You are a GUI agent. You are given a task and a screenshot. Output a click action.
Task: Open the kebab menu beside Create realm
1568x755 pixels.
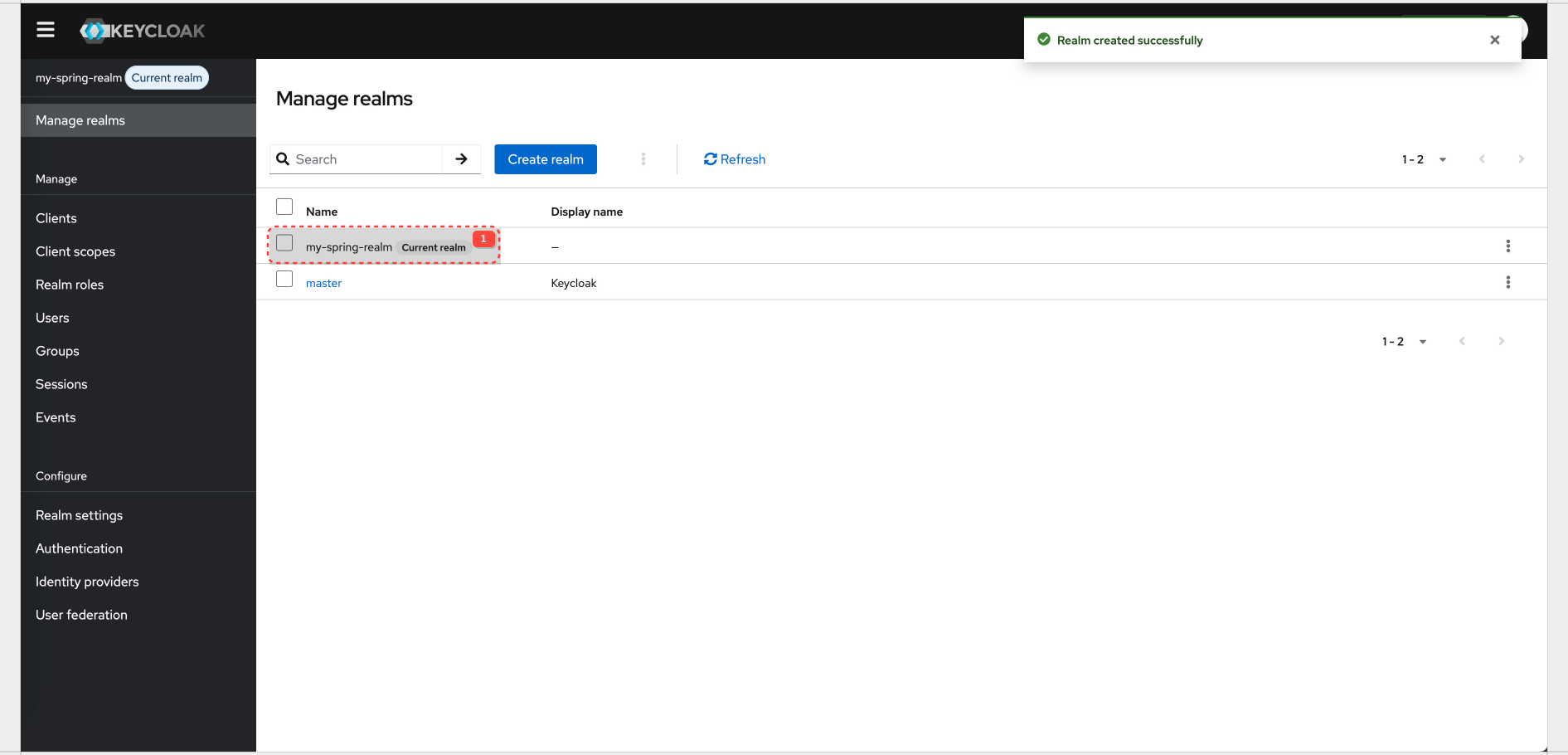click(643, 158)
